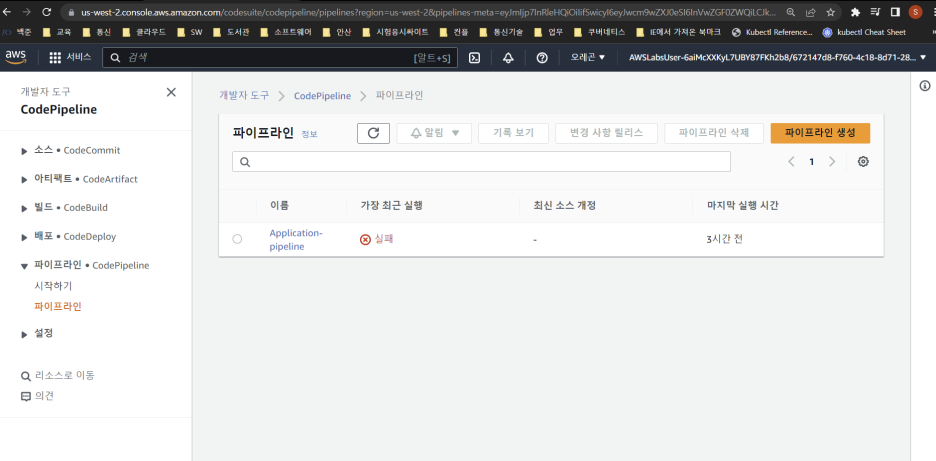
Task: Go to previous page arrow
Action: (x=792, y=161)
